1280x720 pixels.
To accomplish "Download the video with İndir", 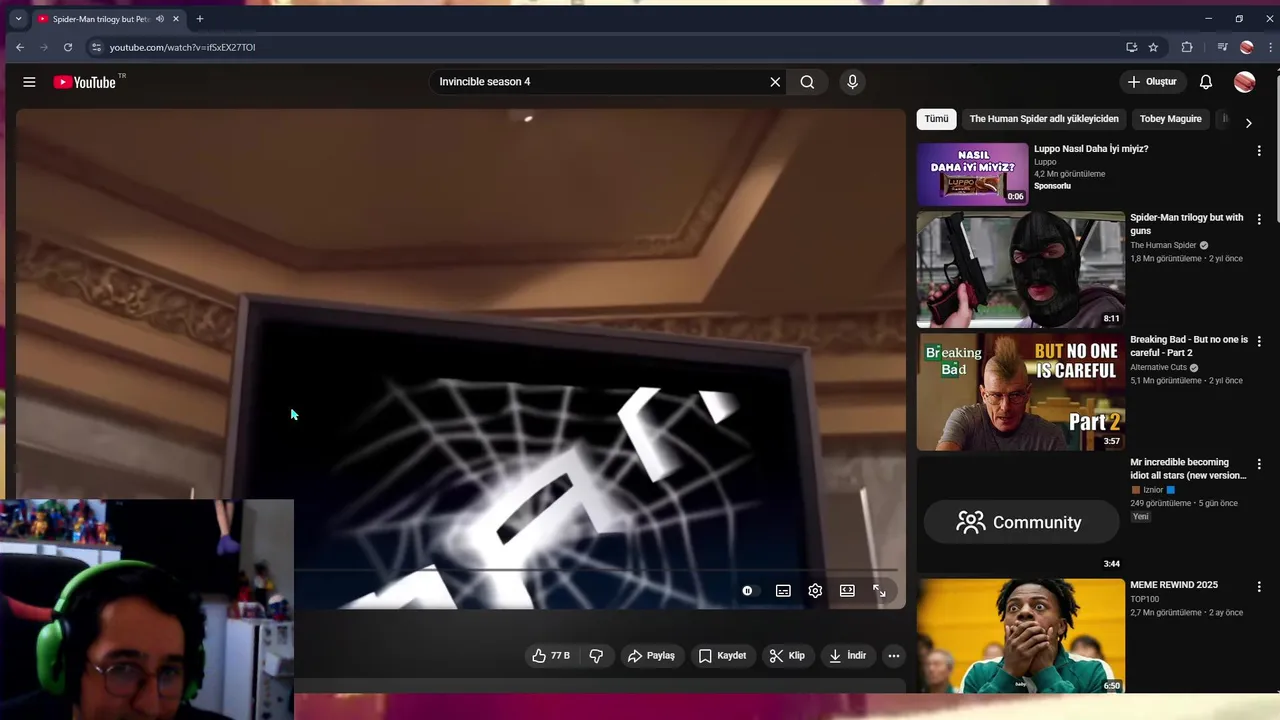I will 848,656.
